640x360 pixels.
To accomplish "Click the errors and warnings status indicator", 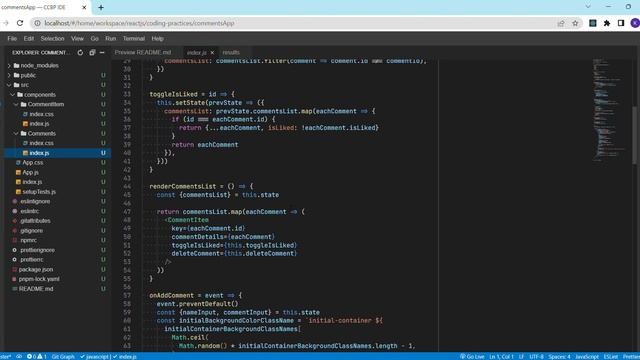I will (x=37, y=356).
